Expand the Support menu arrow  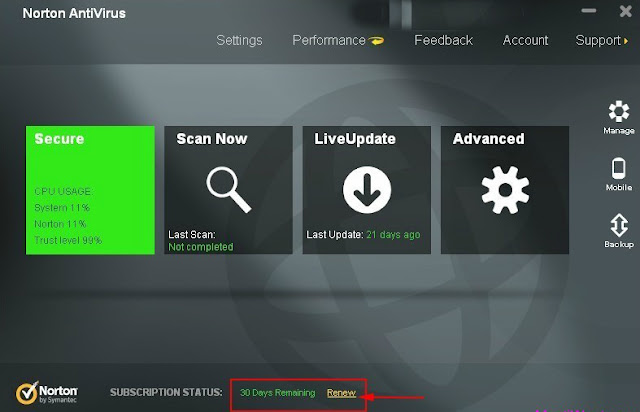pos(626,41)
